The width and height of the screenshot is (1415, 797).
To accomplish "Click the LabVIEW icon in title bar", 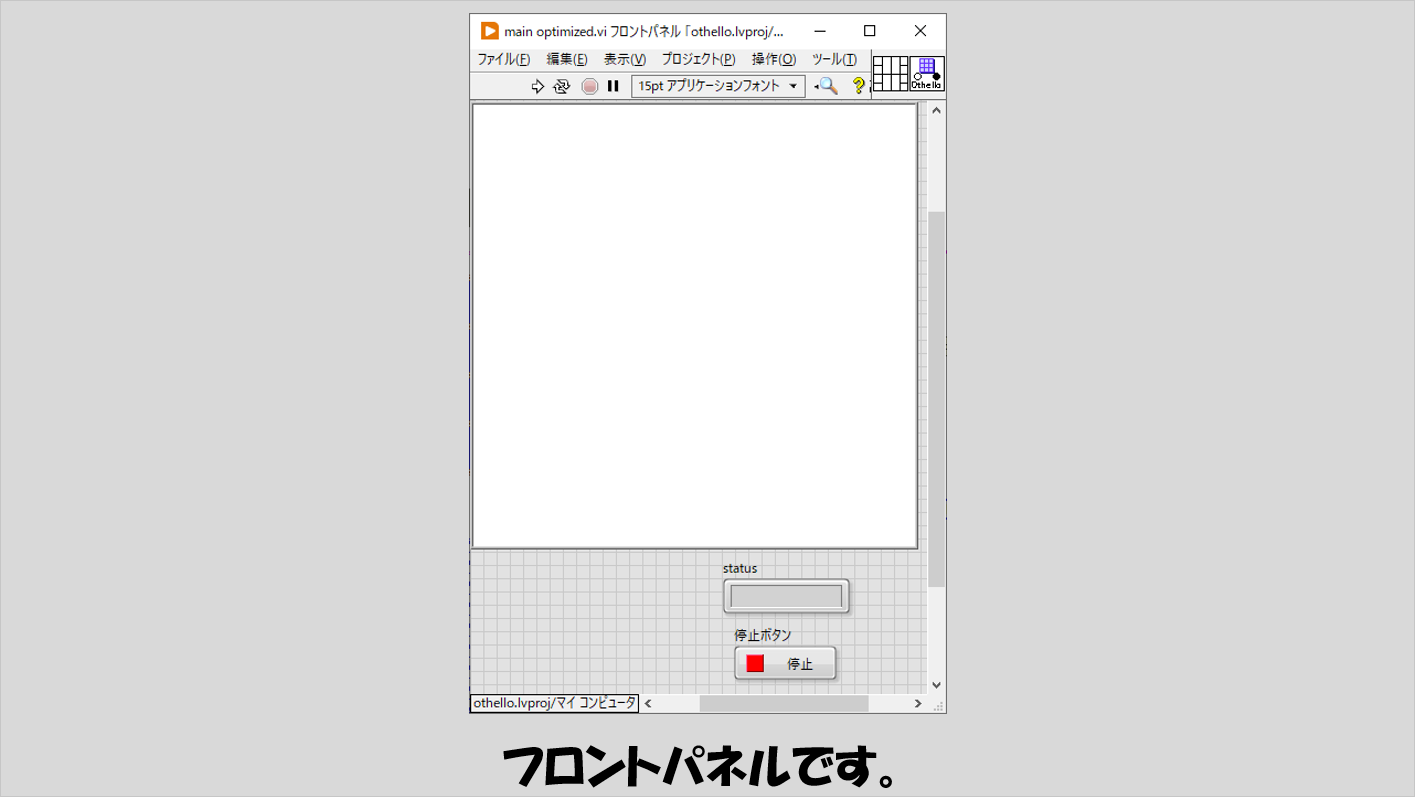I will coord(489,31).
